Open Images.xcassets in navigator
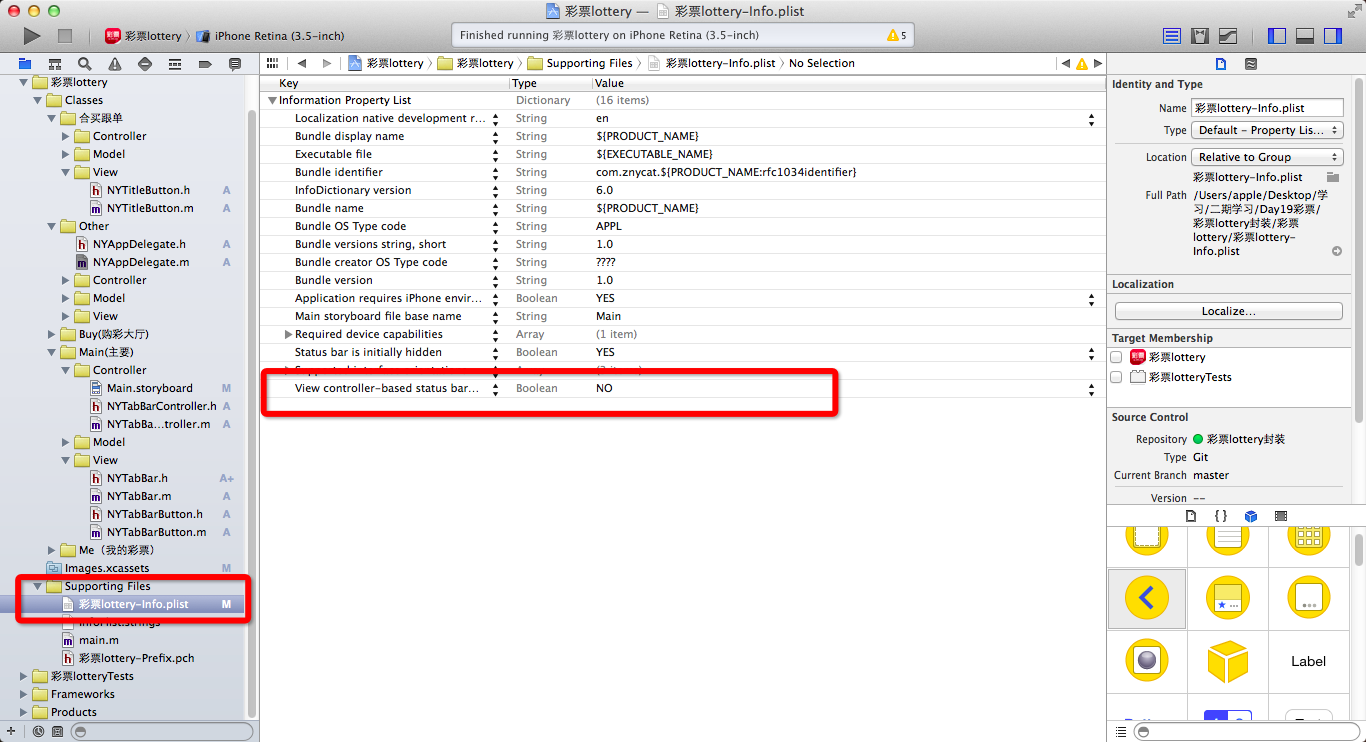Viewport: 1366px width, 742px height. (x=107, y=568)
